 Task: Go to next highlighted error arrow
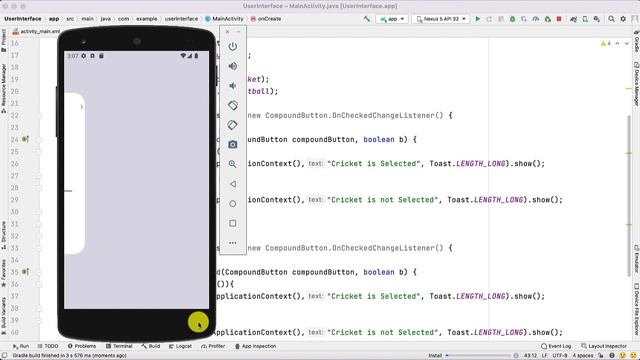(627, 43)
